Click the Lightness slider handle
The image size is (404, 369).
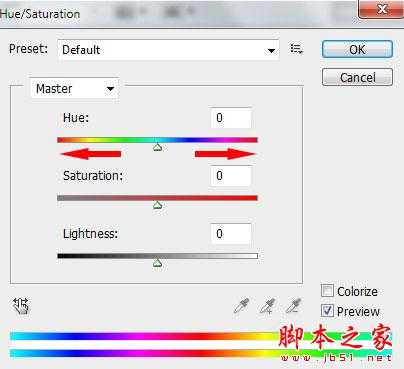[x=158, y=263]
